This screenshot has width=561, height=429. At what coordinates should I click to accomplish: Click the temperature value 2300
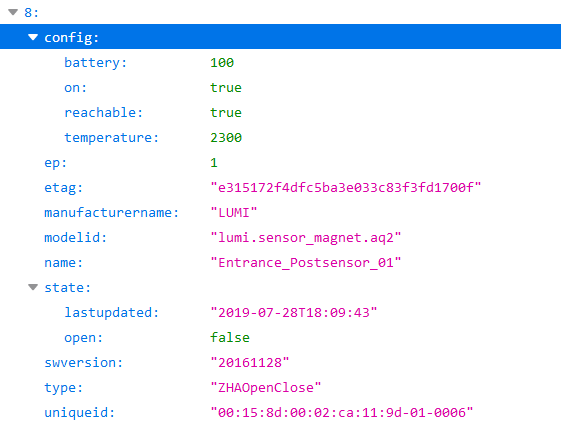click(226, 138)
